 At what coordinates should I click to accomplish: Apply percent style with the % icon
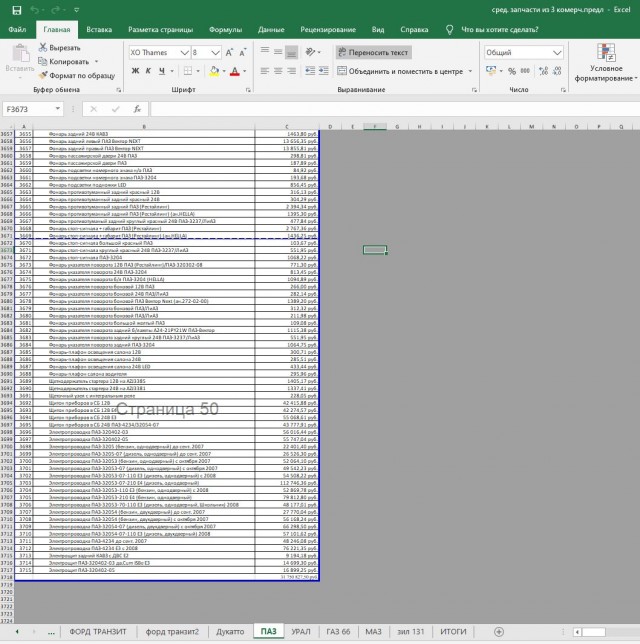coord(512,71)
